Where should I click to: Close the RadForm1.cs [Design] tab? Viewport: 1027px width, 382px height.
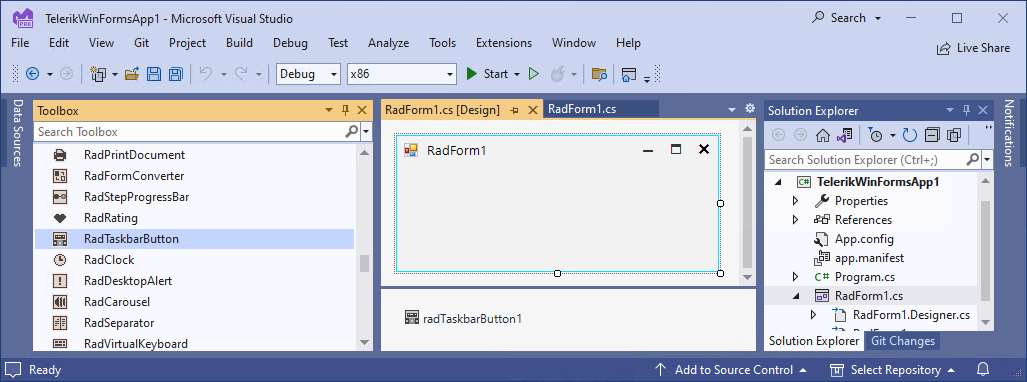click(x=532, y=111)
